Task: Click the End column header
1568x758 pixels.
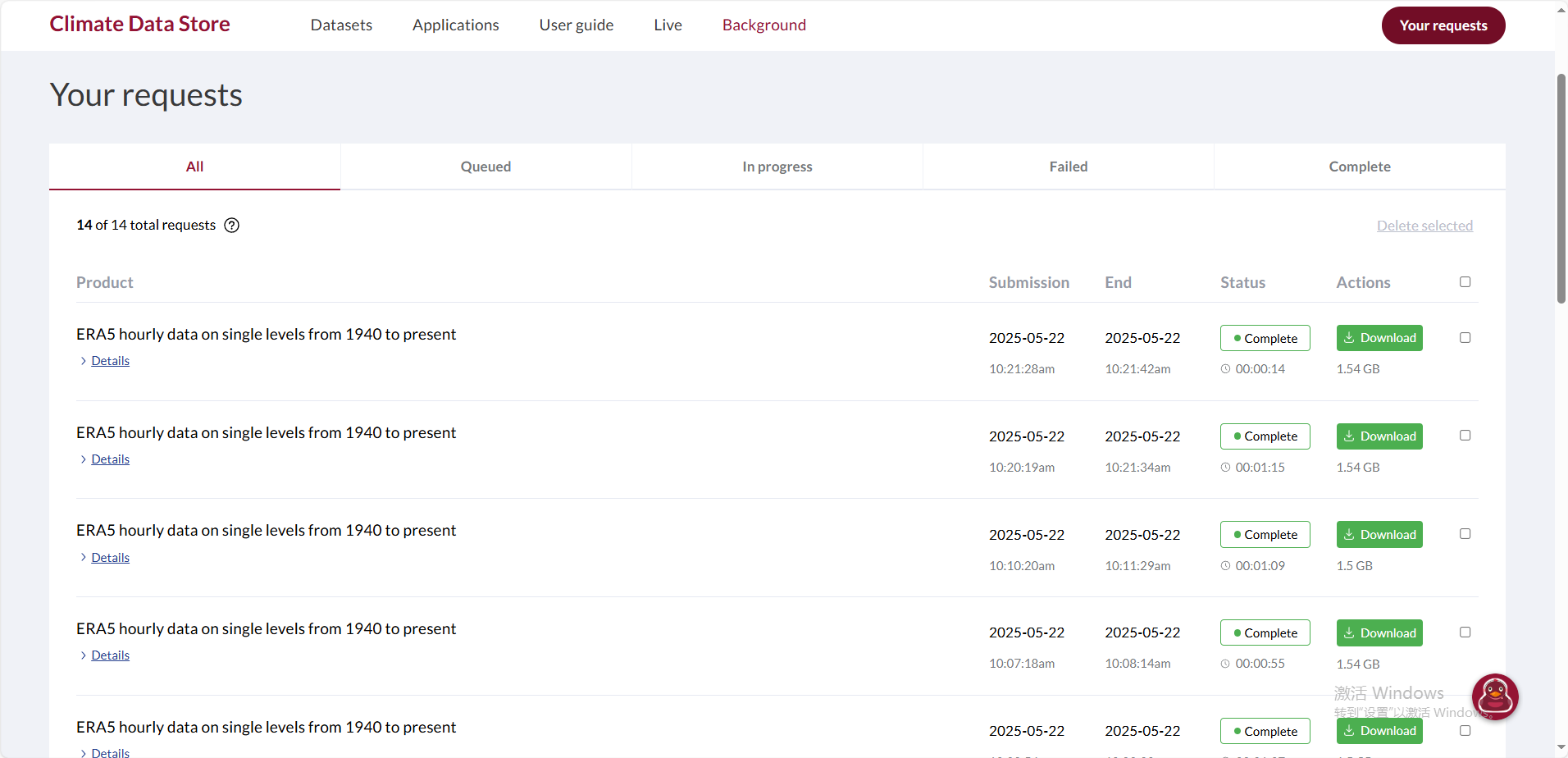Action: tap(1118, 282)
